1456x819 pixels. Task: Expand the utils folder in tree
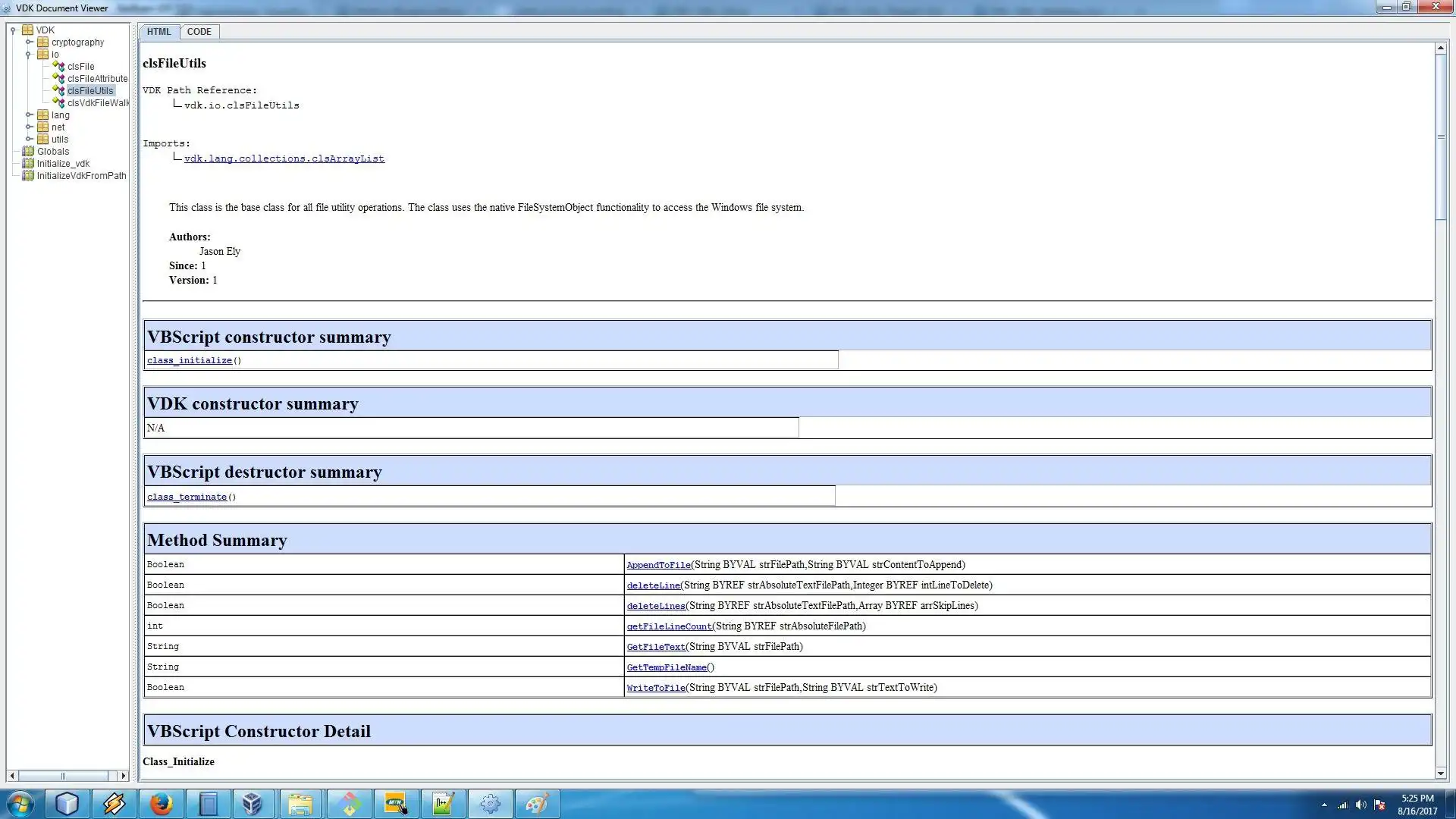coord(29,139)
